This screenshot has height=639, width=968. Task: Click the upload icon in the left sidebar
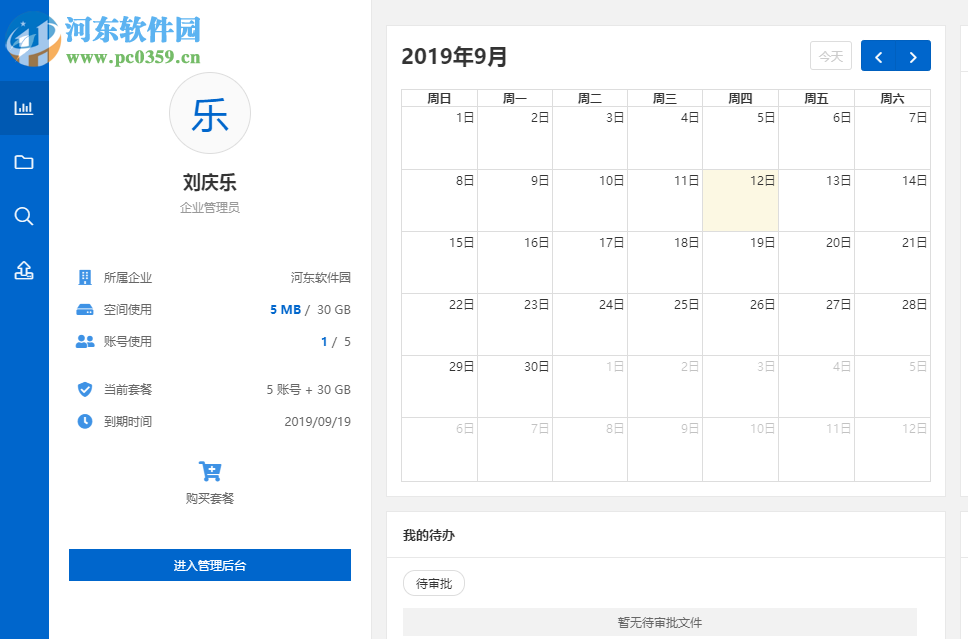23,270
